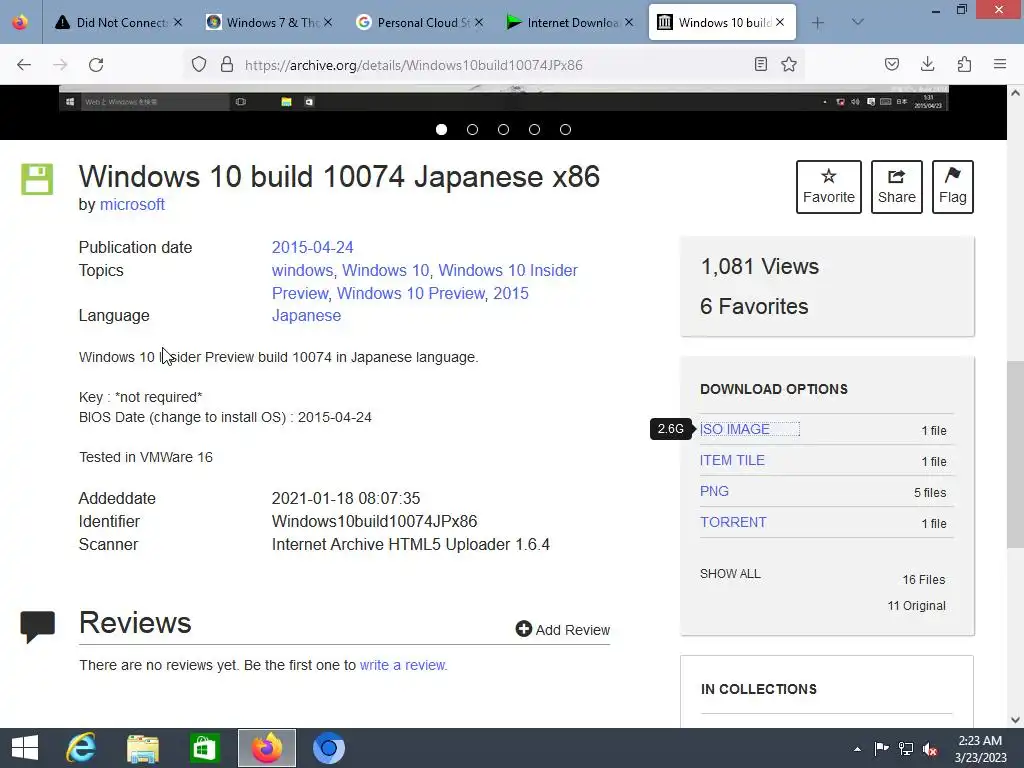1024x768 pixels.
Task: Open the tracking protection shield icon
Action: pyautogui.click(x=199, y=64)
